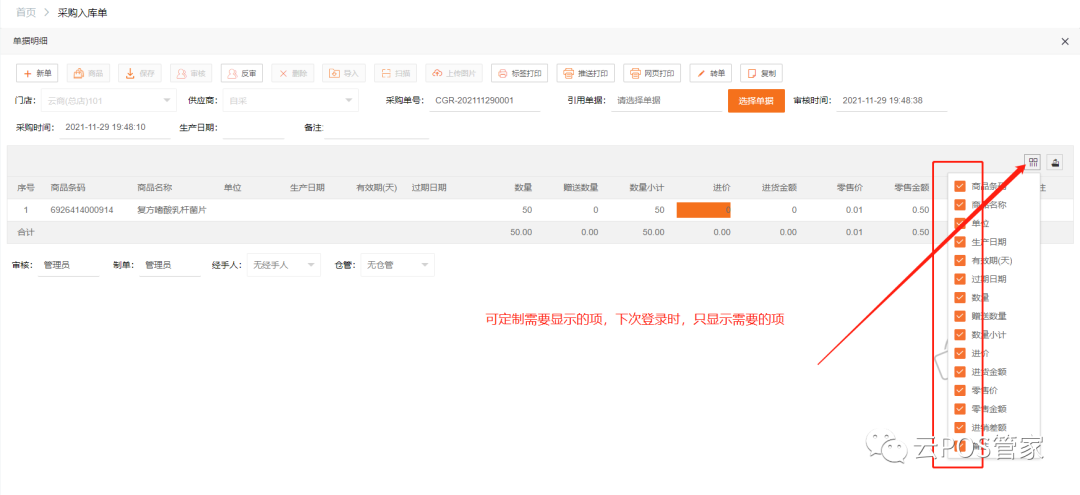Open the 供应商 supplier dropdown

[x=291, y=101]
